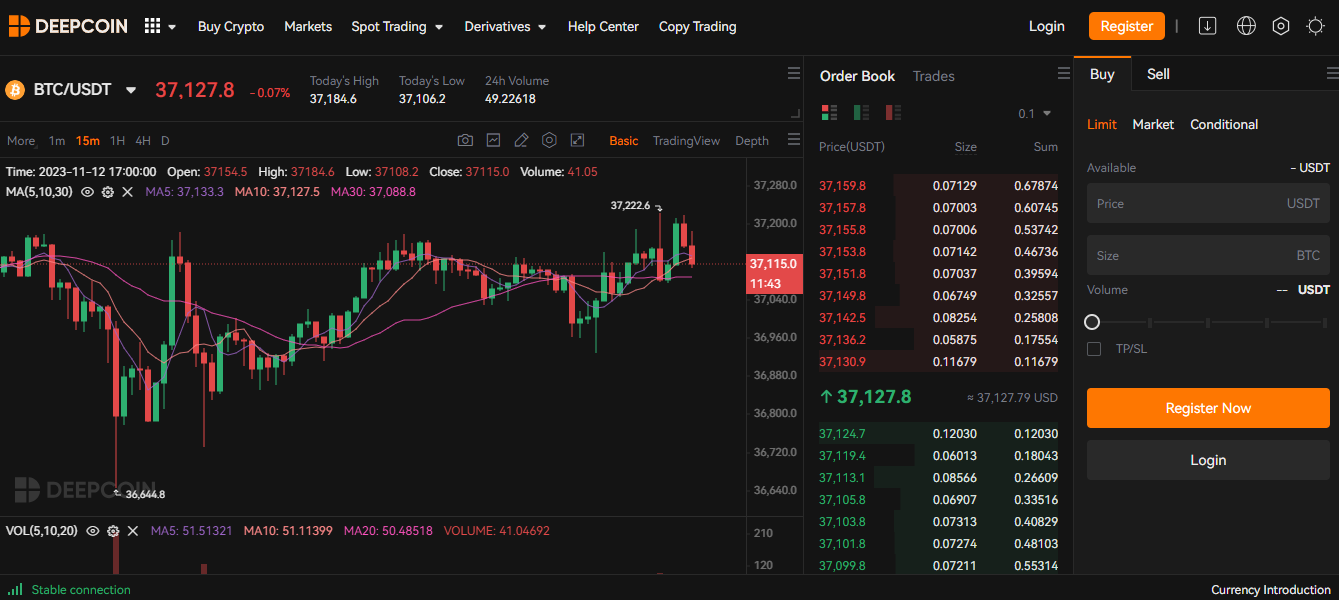The height and width of the screenshot is (600, 1339).
Task: Enable the TP/SL checkbox
Action: [1094, 349]
